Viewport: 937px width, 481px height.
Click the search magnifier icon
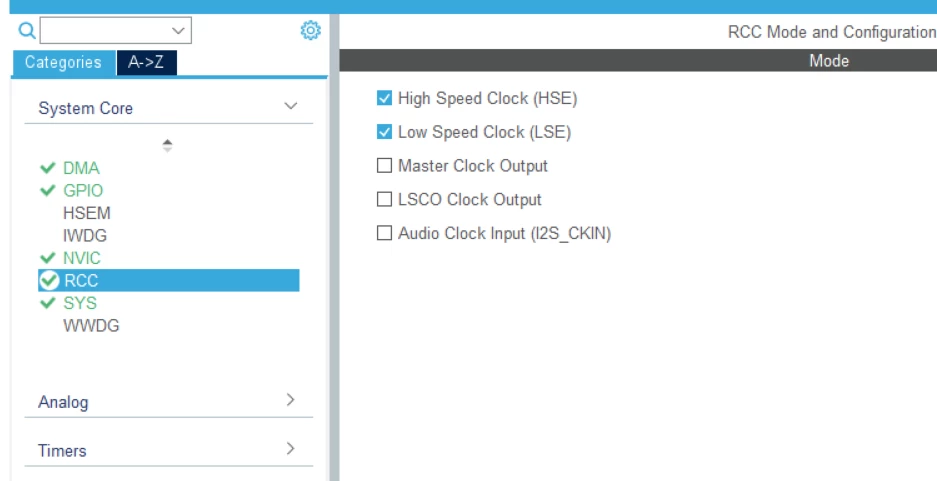point(27,30)
